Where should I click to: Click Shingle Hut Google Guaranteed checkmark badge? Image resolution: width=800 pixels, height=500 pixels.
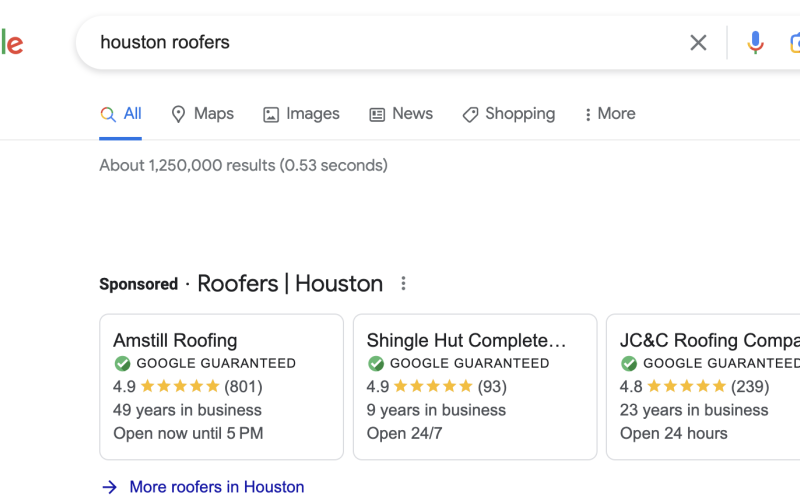(x=376, y=363)
